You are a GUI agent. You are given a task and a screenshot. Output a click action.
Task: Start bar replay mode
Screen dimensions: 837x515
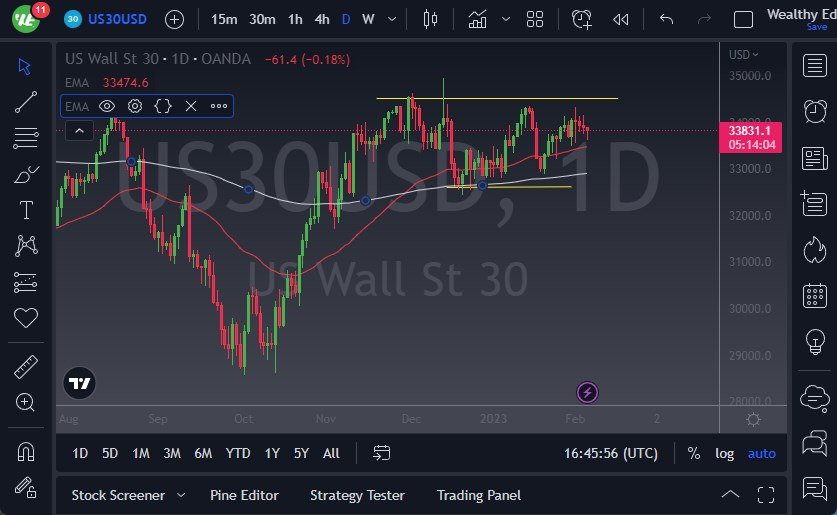point(621,20)
